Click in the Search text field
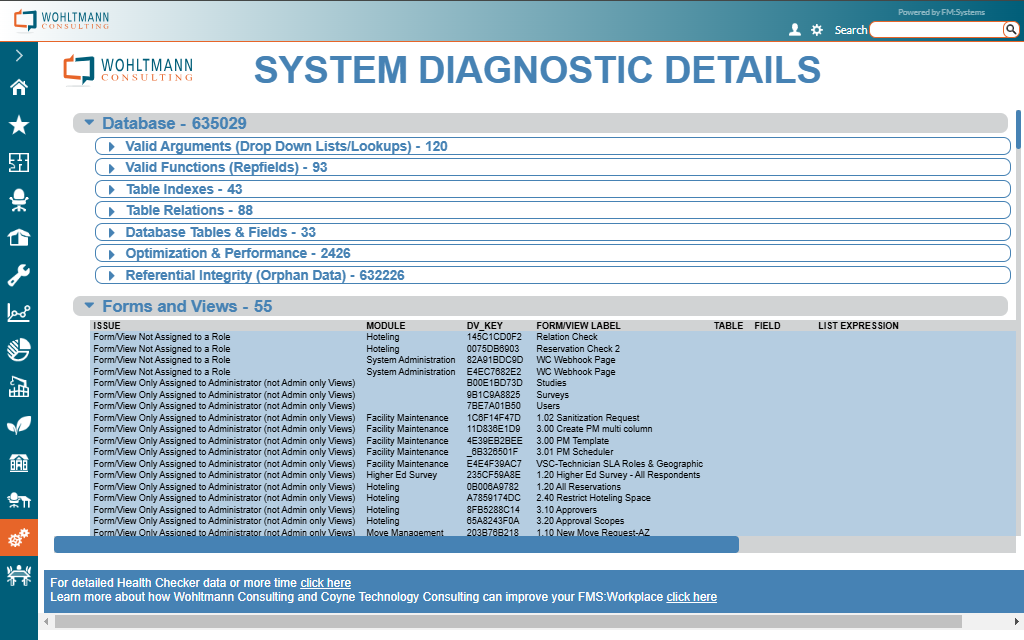 (x=936, y=30)
